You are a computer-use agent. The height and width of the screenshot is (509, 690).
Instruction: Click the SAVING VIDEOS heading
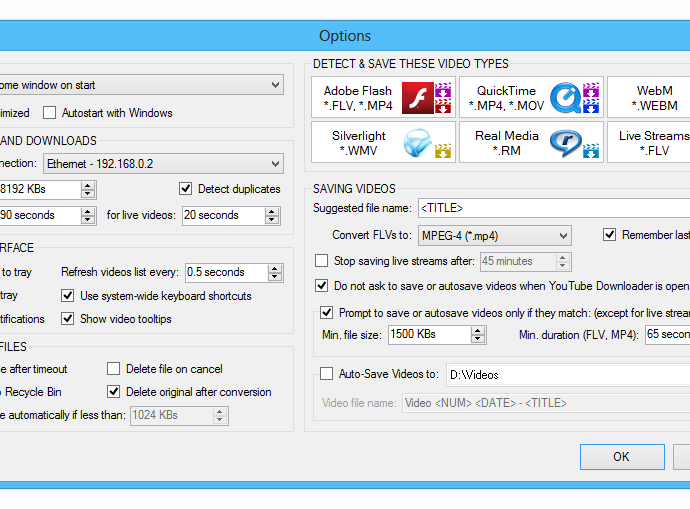pos(354,189)
